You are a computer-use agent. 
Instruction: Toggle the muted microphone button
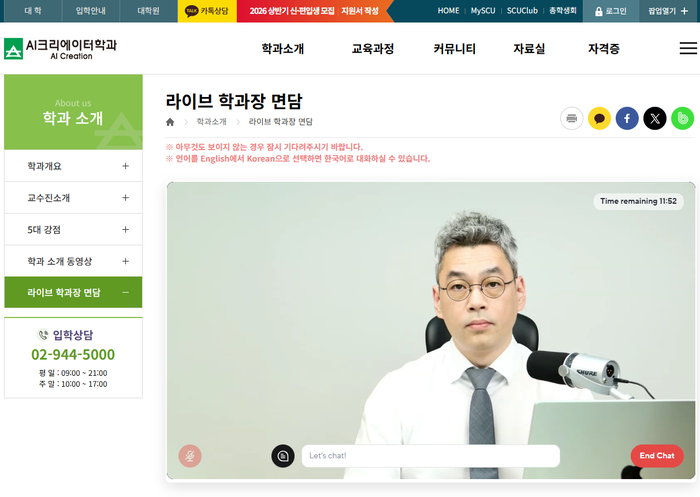tap(190, 456)
